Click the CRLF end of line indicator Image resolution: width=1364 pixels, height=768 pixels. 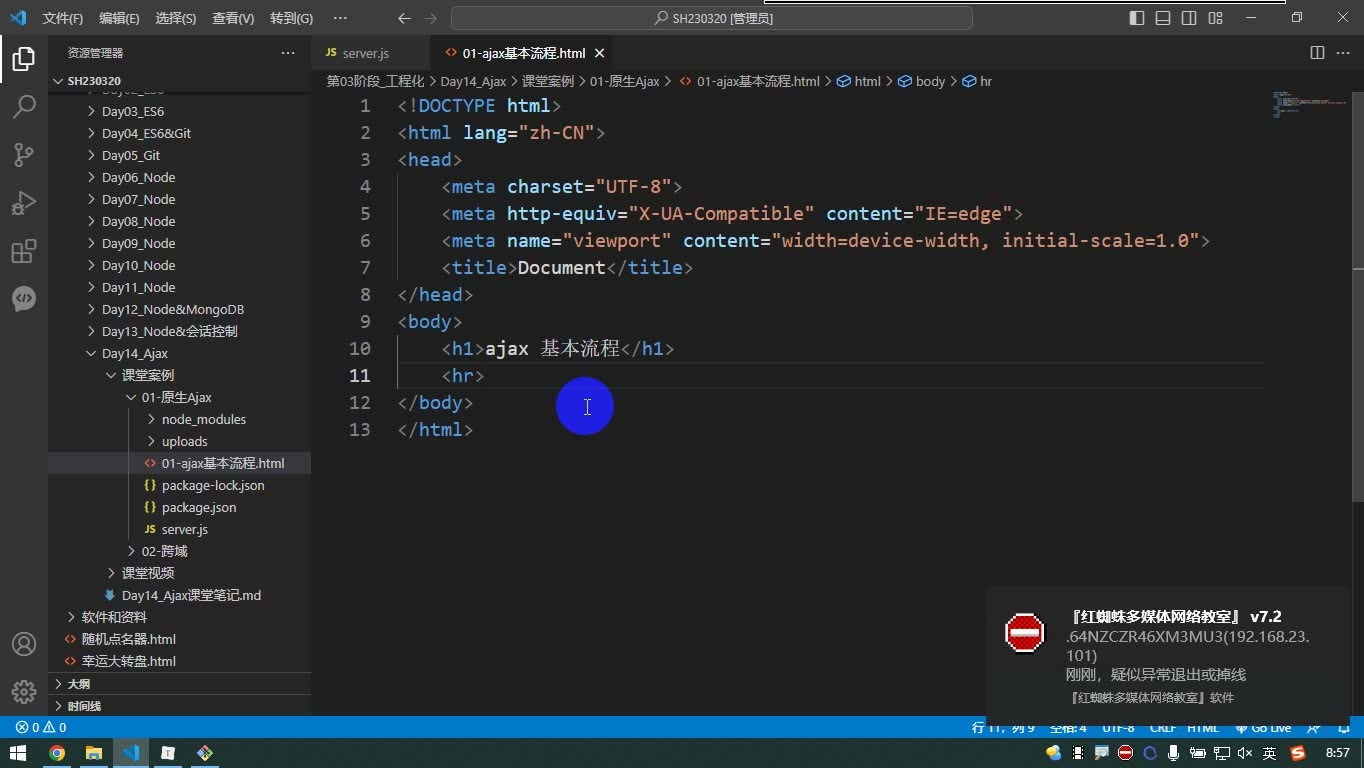pyautogui.click(x=1162, y=728)
